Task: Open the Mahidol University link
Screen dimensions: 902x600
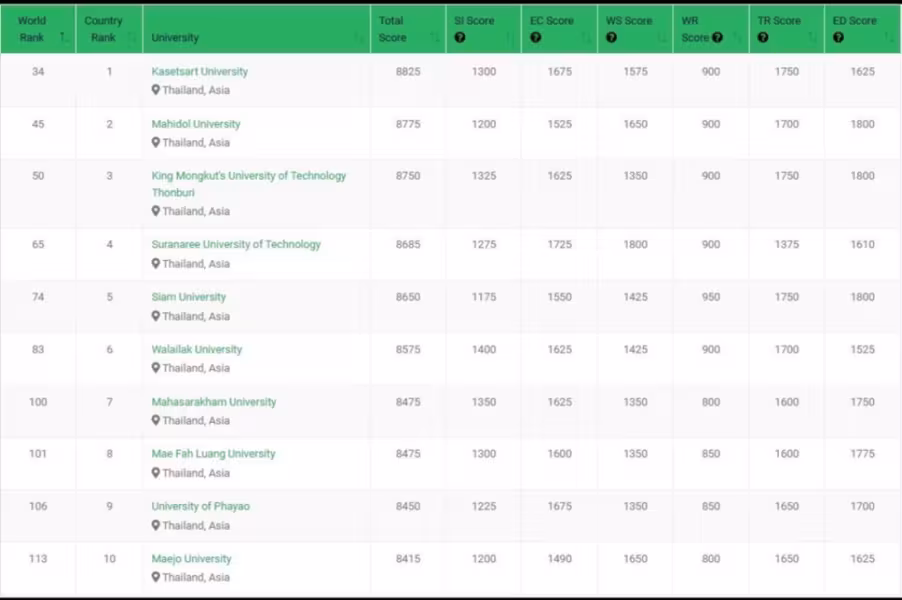Action: 196,124
